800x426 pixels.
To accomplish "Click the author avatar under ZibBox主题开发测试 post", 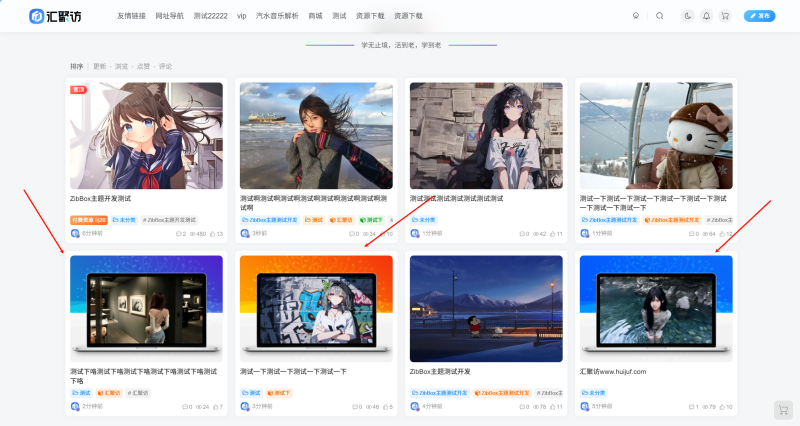I will [75, 233].
